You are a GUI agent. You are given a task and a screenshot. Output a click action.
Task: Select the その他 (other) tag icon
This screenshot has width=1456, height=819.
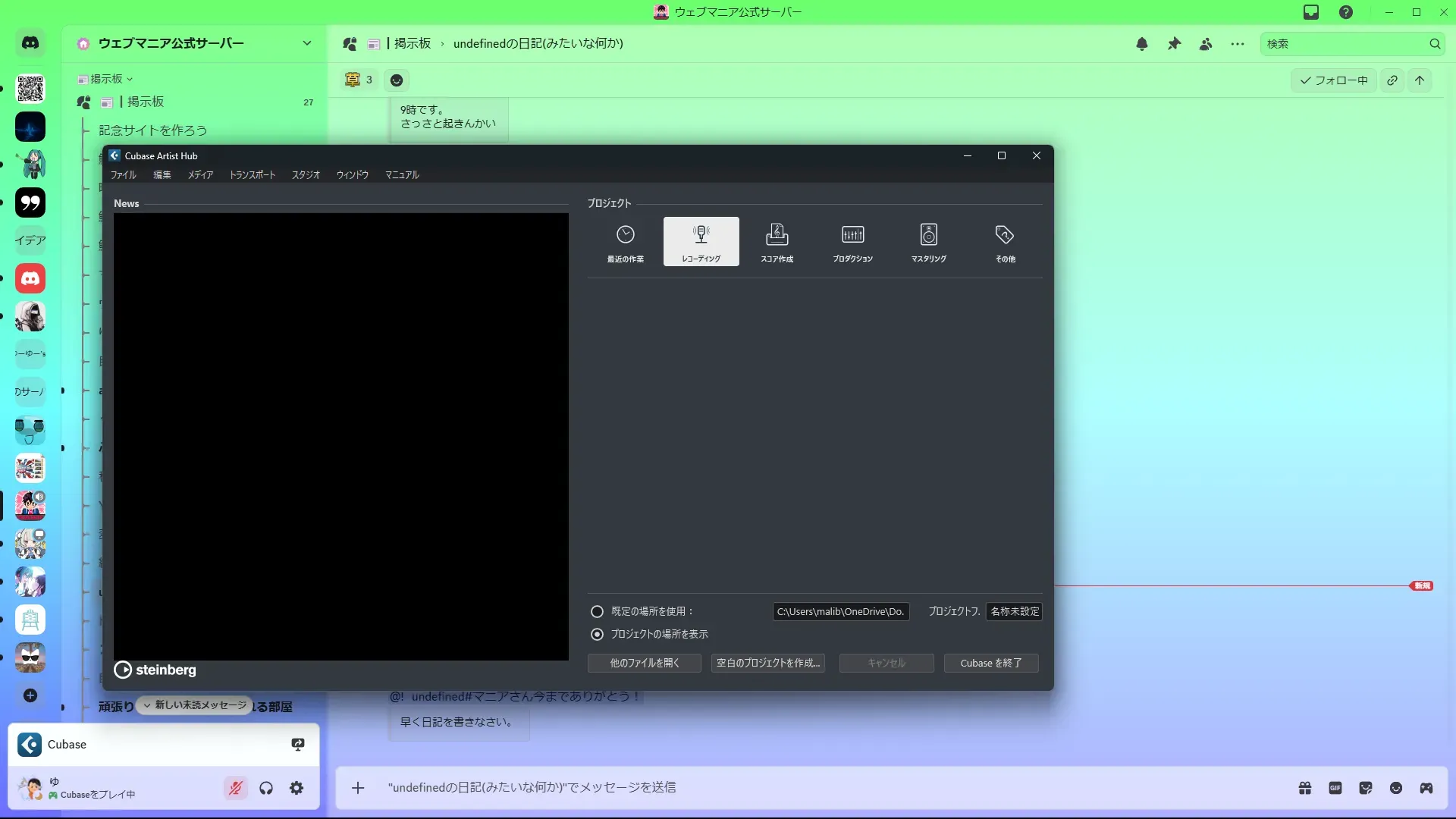coord(1005,242)
